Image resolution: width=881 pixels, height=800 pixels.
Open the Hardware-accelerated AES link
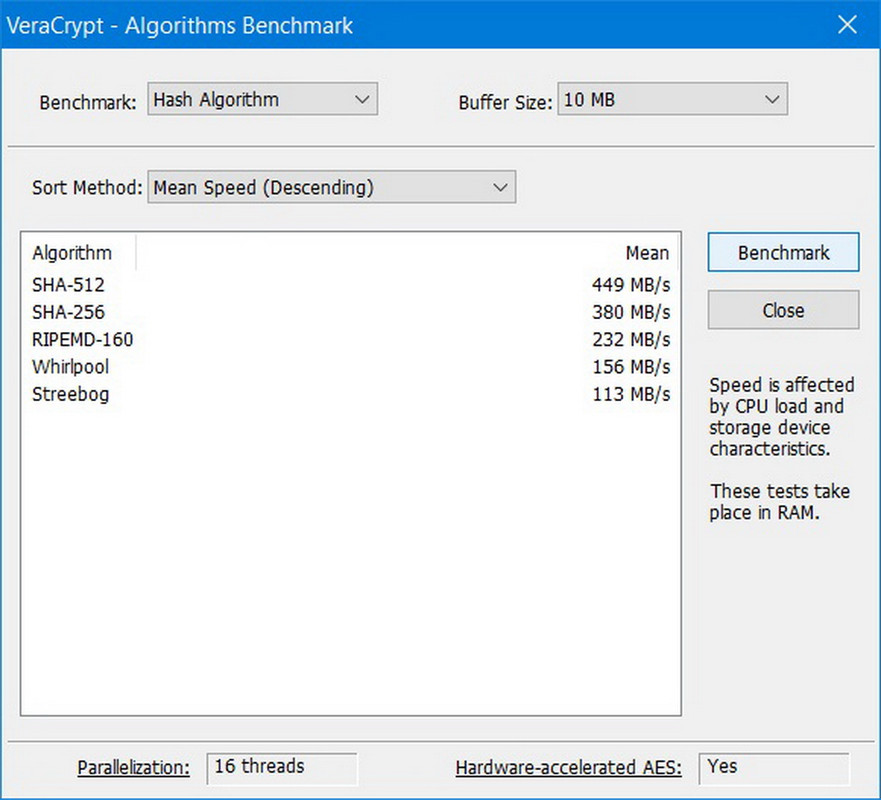569,767
